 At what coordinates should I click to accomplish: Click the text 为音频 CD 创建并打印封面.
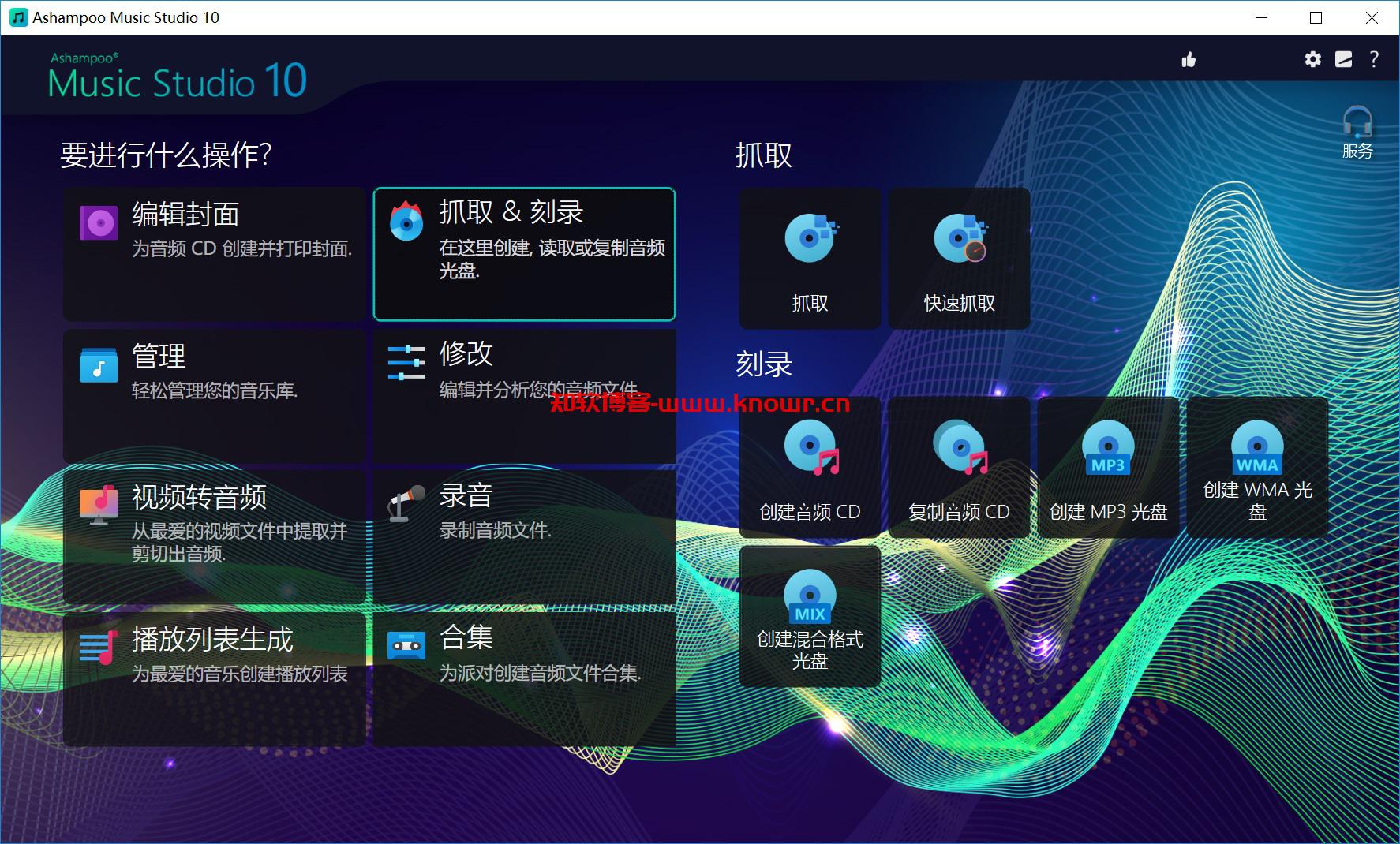241,248
